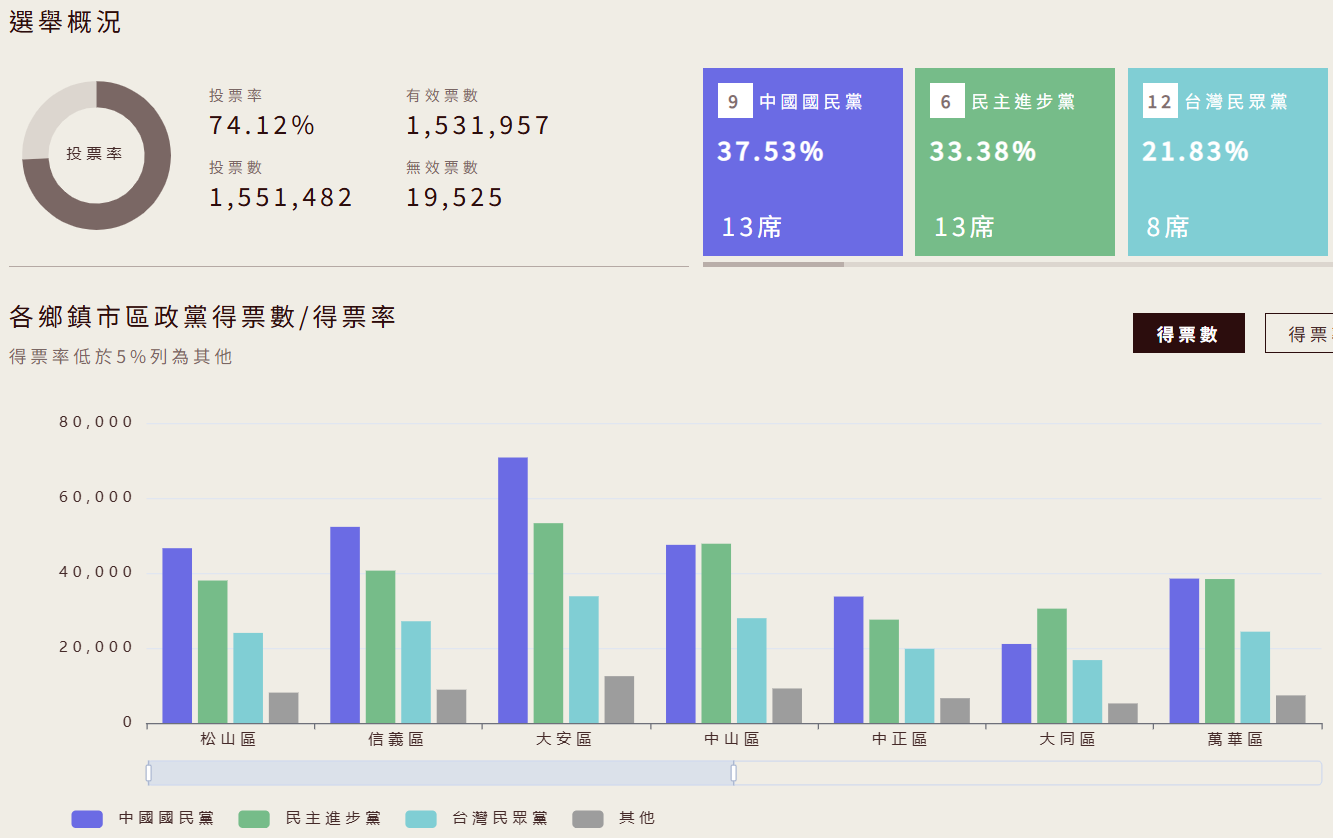The image size is (1333, 838).
Task: Click the horizontal scrollbar under party cards
Action: click(x=773, y=265)
